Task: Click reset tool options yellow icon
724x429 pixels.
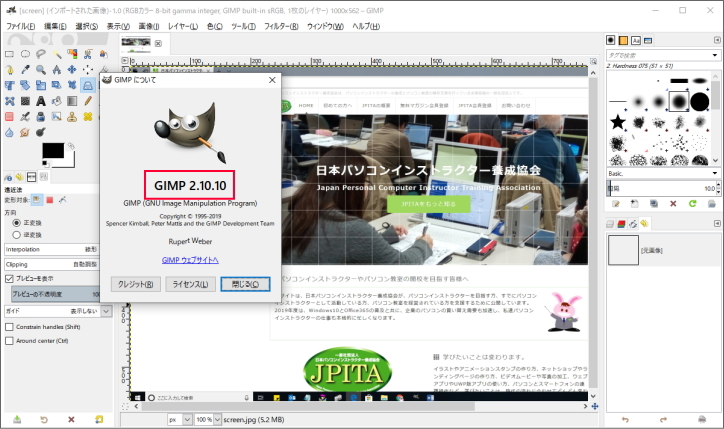Action: pos(98,419)
